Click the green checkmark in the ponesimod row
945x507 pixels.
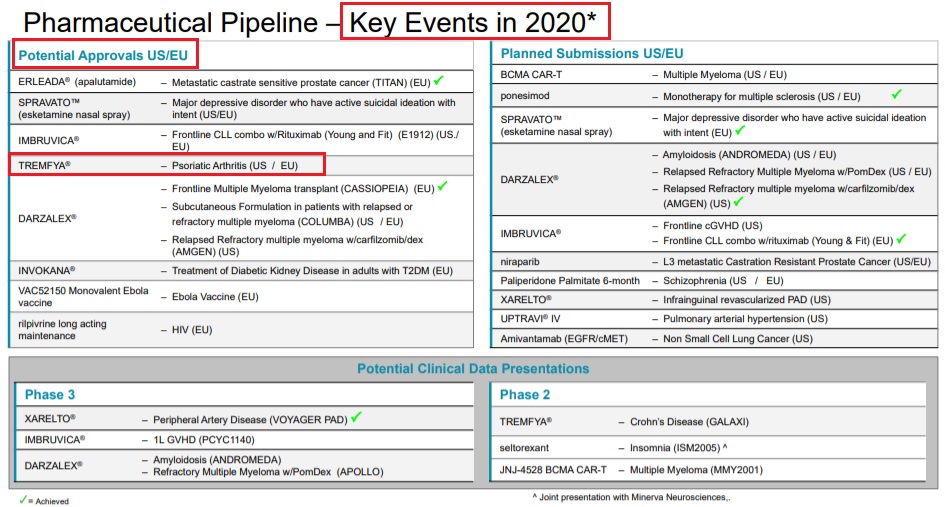tap(897, 95)
